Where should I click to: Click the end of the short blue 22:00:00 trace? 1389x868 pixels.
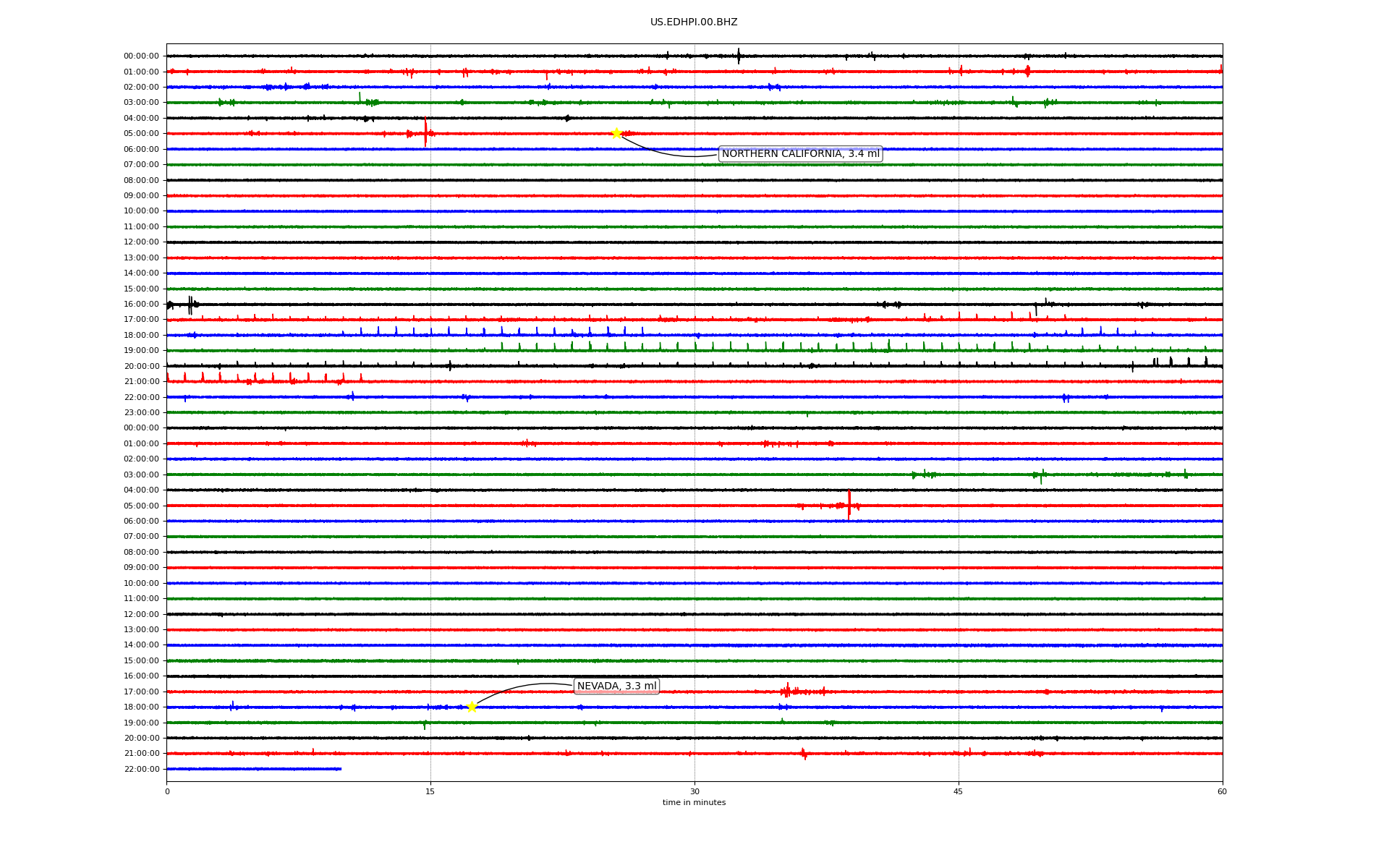(340, 769)
